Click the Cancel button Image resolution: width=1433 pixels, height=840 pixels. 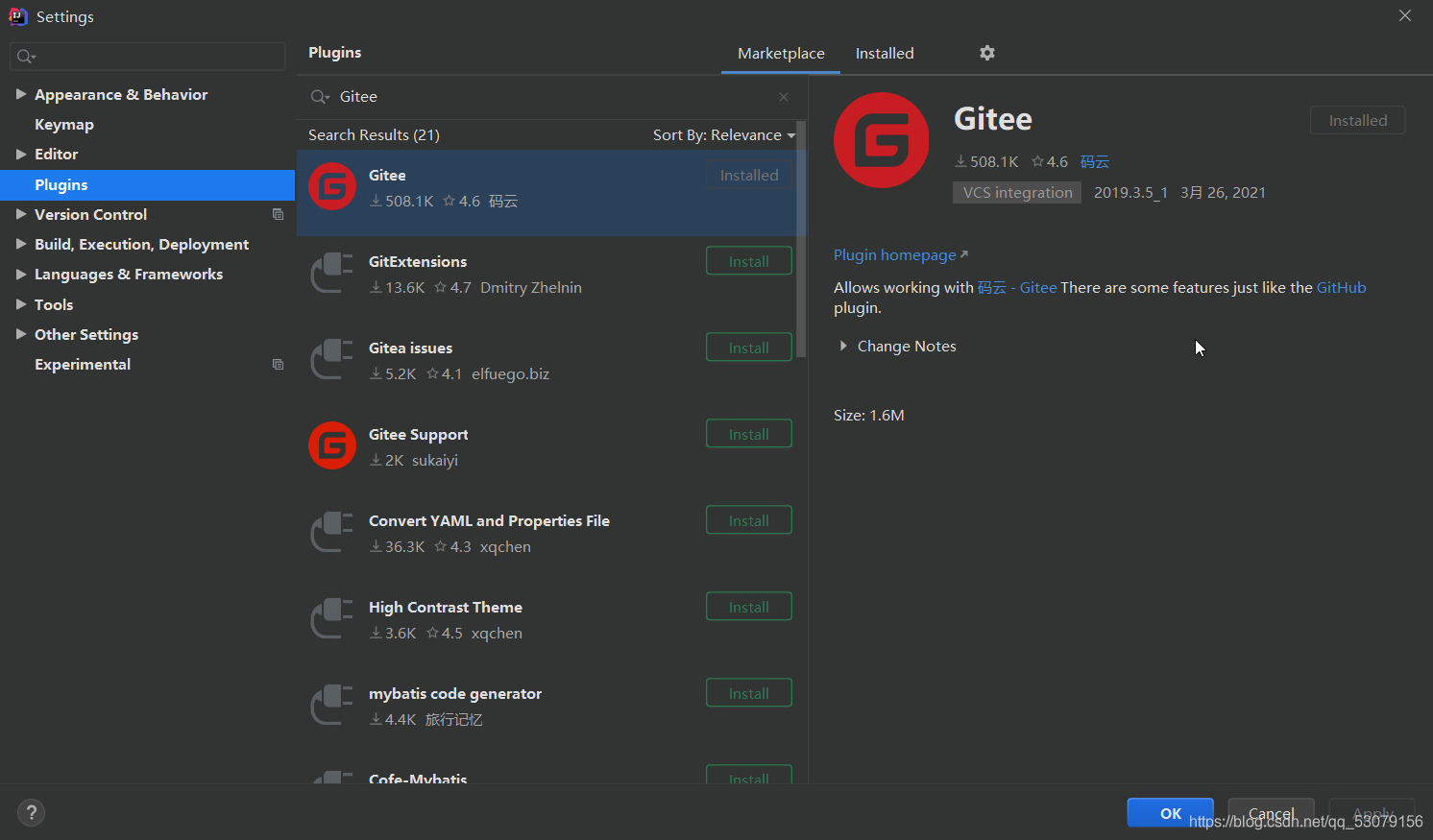tap(1271, 812)
